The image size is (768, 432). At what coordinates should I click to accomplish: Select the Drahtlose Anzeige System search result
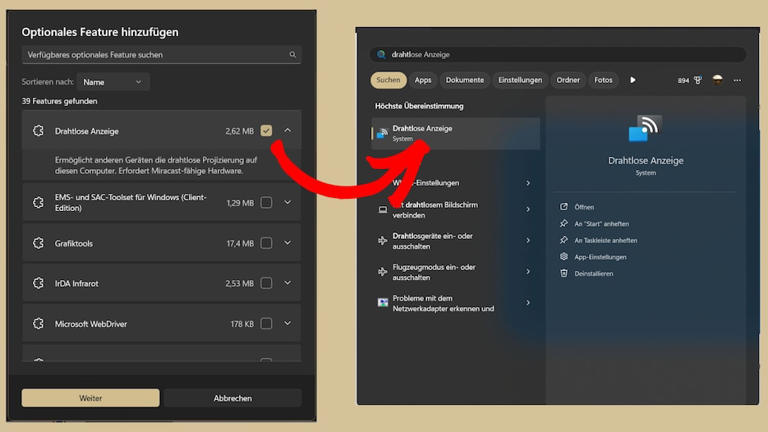click(456, 133)
